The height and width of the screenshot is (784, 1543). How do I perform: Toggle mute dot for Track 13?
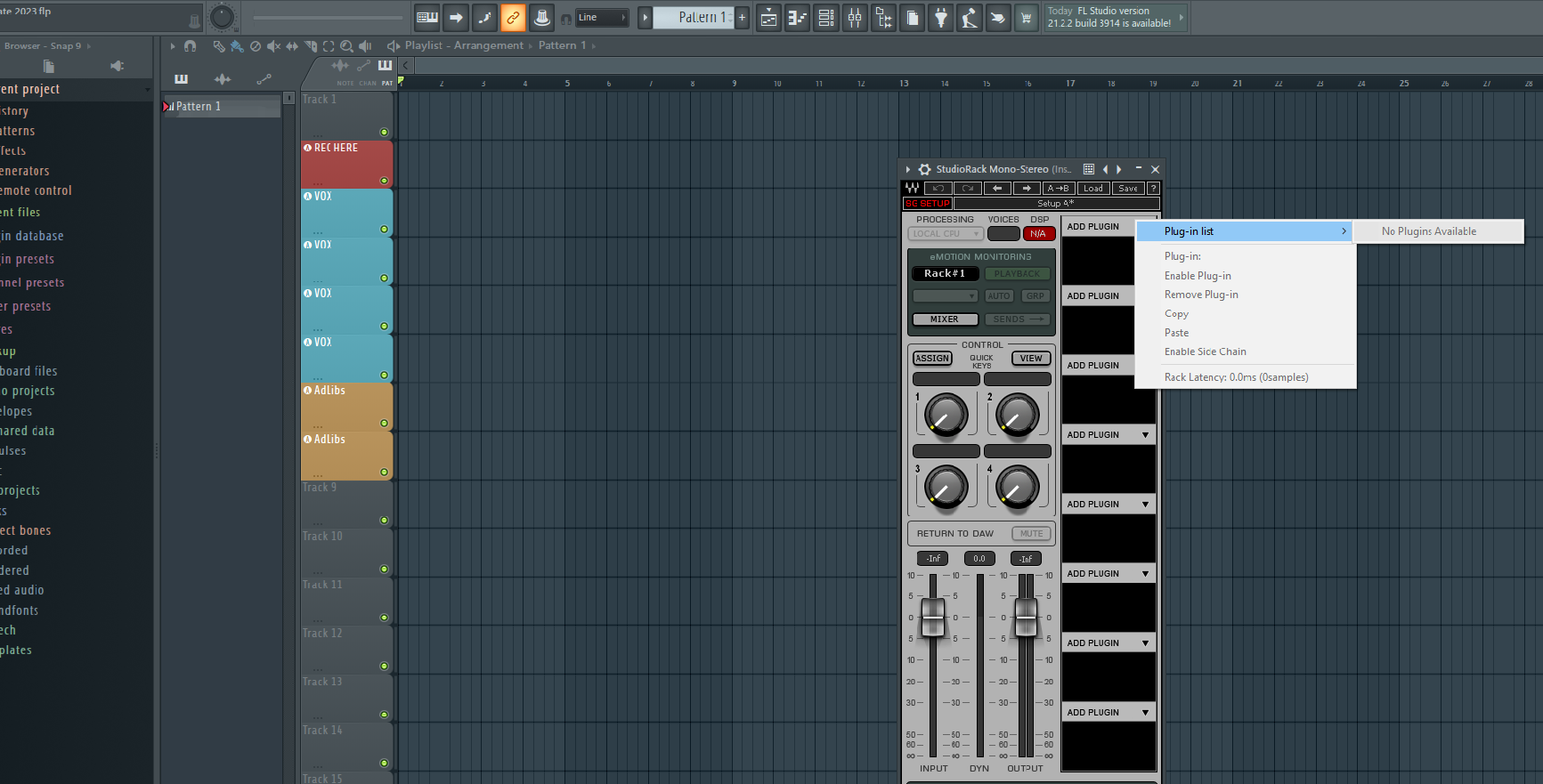(x=385, y=715)
